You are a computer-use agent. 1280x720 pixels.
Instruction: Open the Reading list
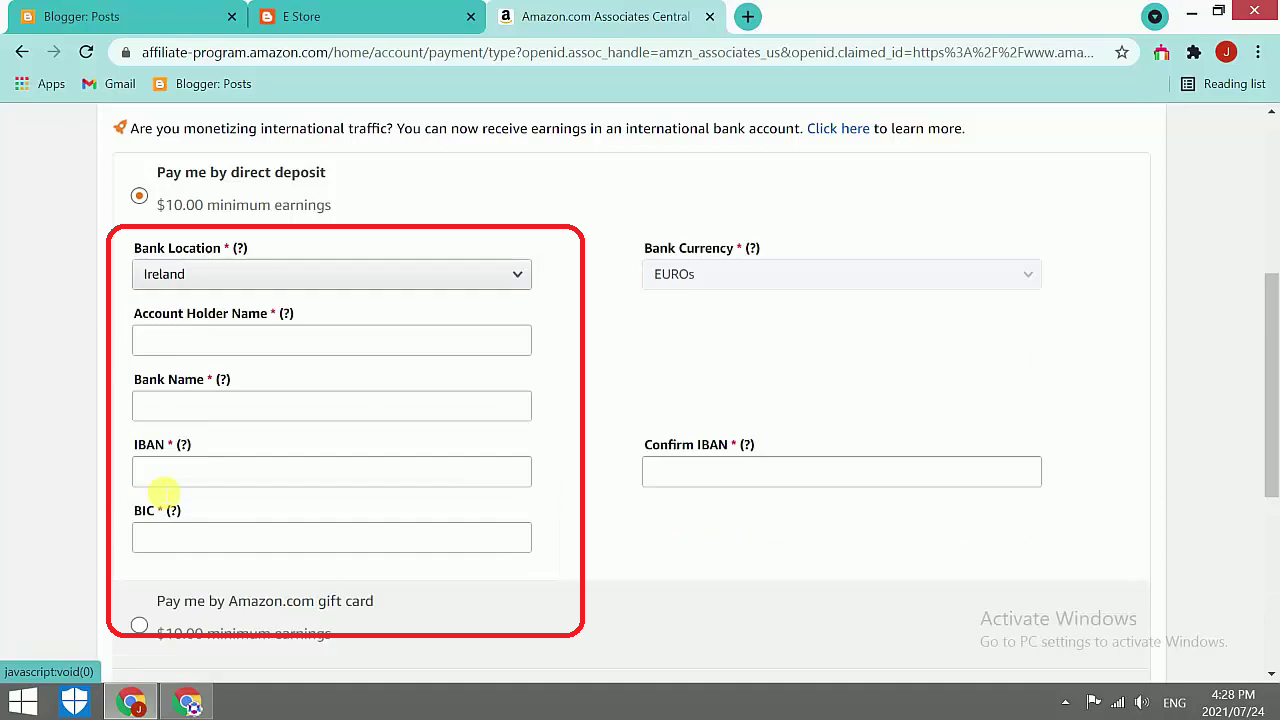(1223, 84)
